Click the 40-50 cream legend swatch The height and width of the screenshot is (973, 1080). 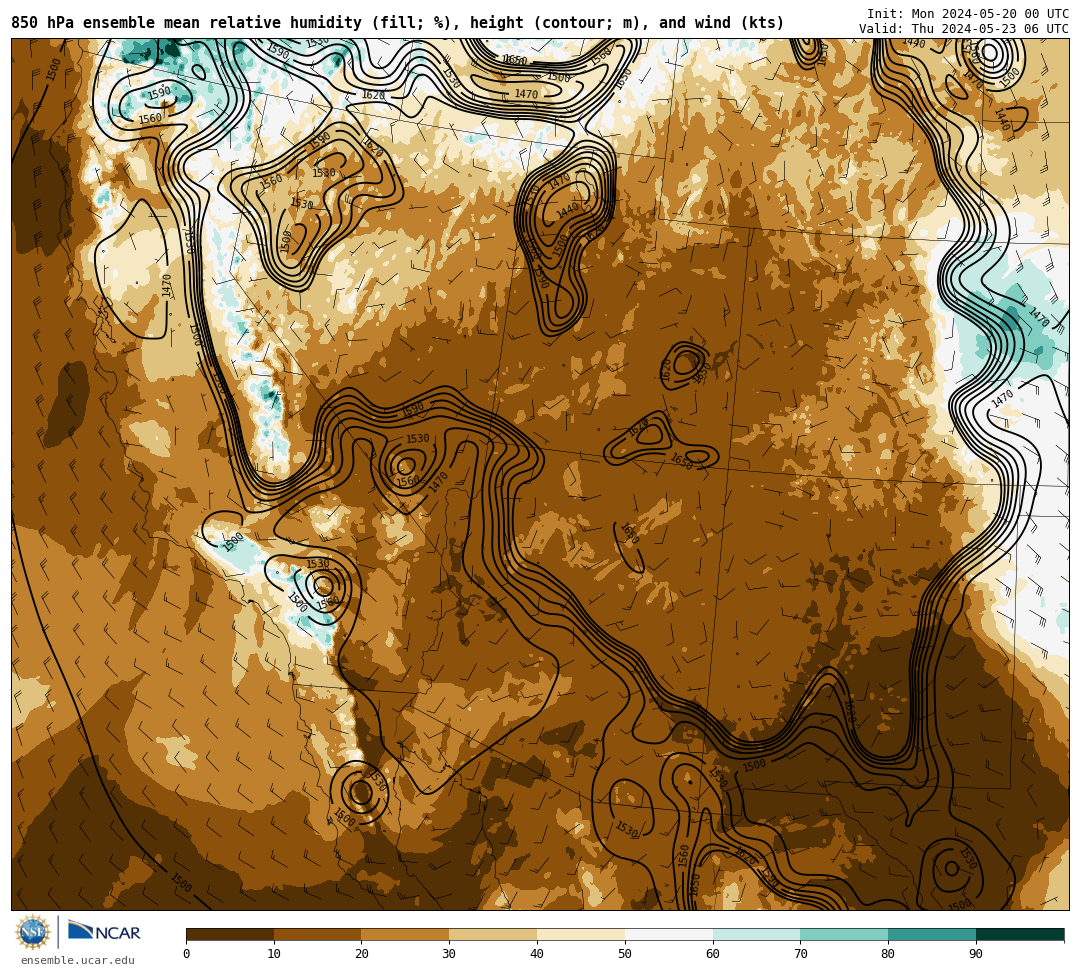(581, 934)
